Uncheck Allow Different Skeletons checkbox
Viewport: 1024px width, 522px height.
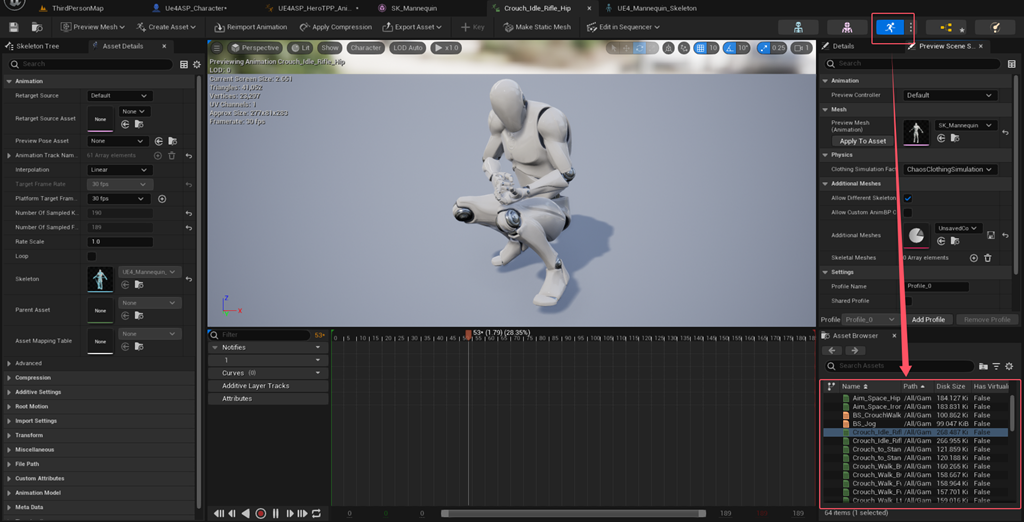pyautogui.click(x=908, y=198)
